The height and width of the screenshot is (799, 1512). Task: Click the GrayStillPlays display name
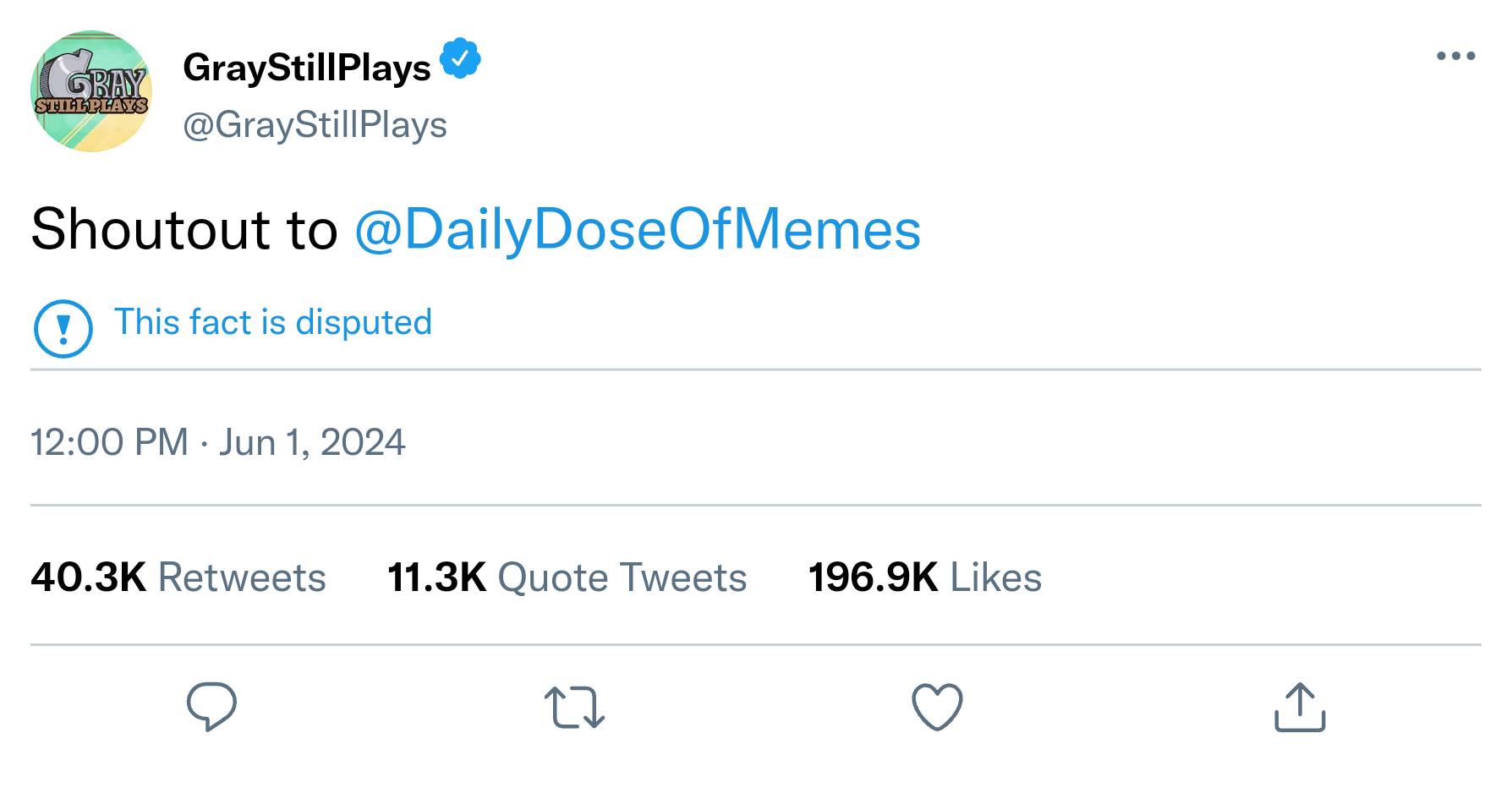point(306,68)
